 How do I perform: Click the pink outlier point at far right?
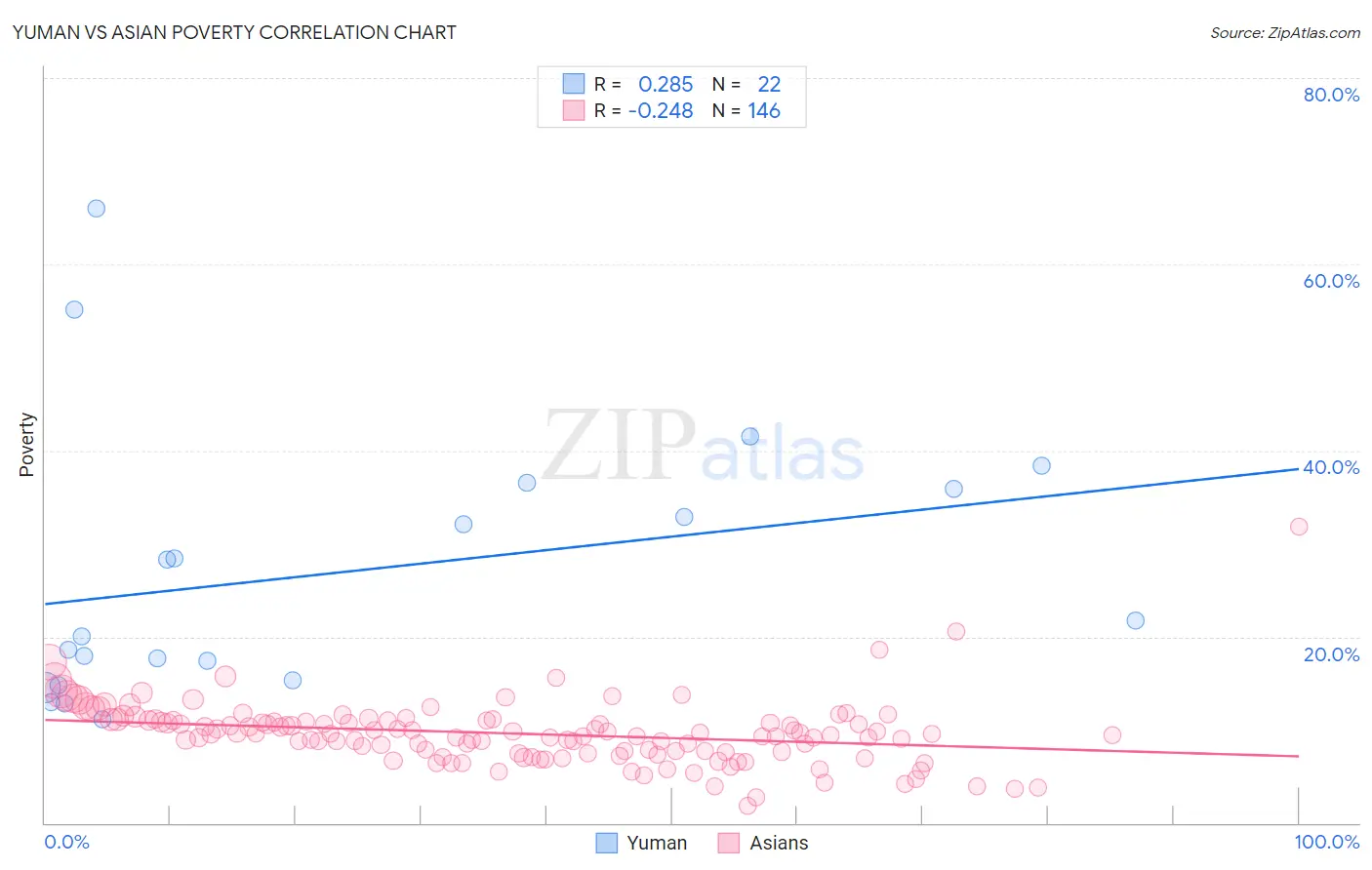(1299, 527)
